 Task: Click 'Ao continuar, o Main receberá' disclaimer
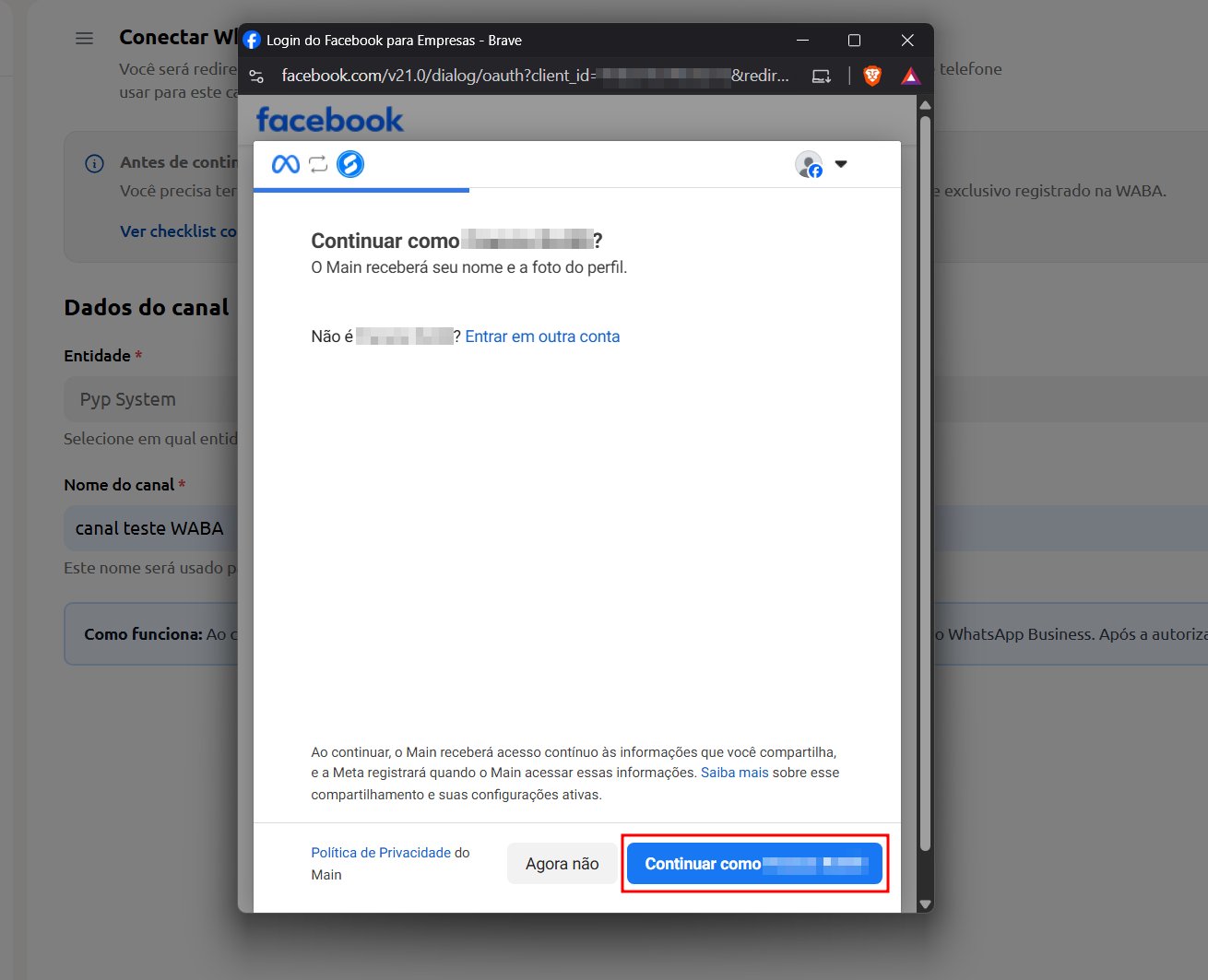click(x=574, y=773)
